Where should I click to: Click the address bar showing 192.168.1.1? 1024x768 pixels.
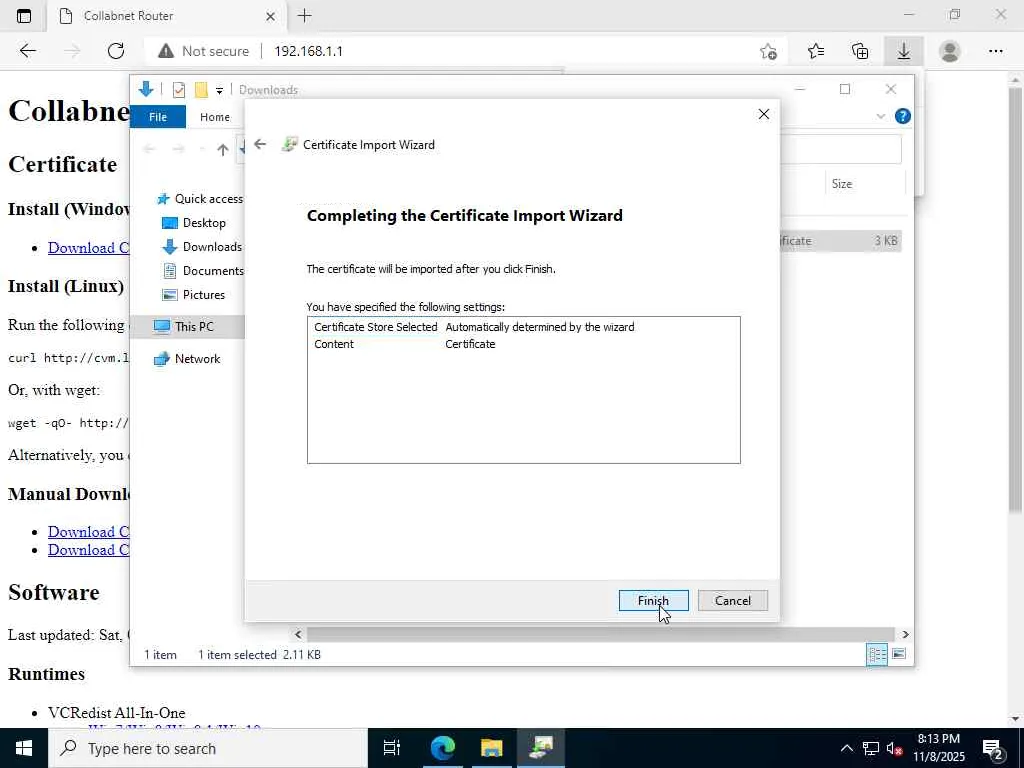[308, 51]
